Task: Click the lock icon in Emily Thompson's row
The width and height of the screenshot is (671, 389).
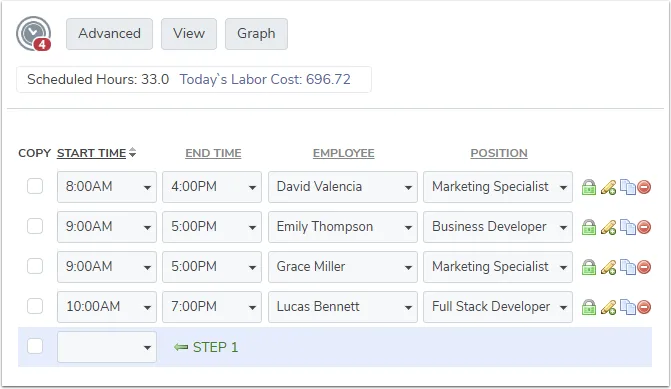Action: coord(589,227)
